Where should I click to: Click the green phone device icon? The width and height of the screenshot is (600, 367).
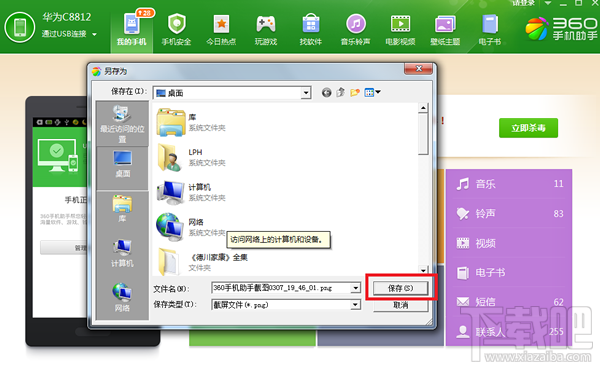click(x=20, y=27)
